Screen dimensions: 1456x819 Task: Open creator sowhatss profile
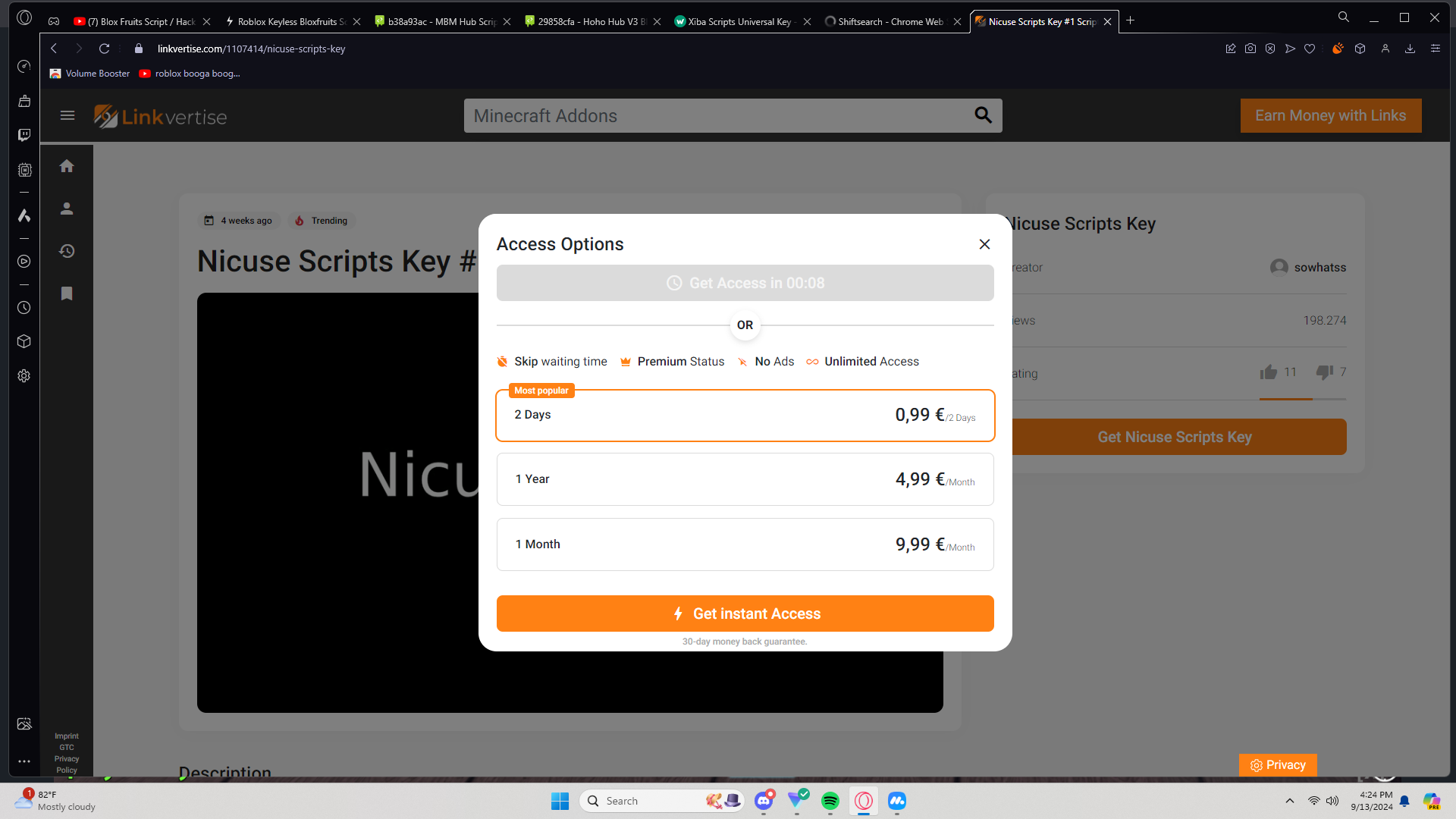(x=1308, y=267)
